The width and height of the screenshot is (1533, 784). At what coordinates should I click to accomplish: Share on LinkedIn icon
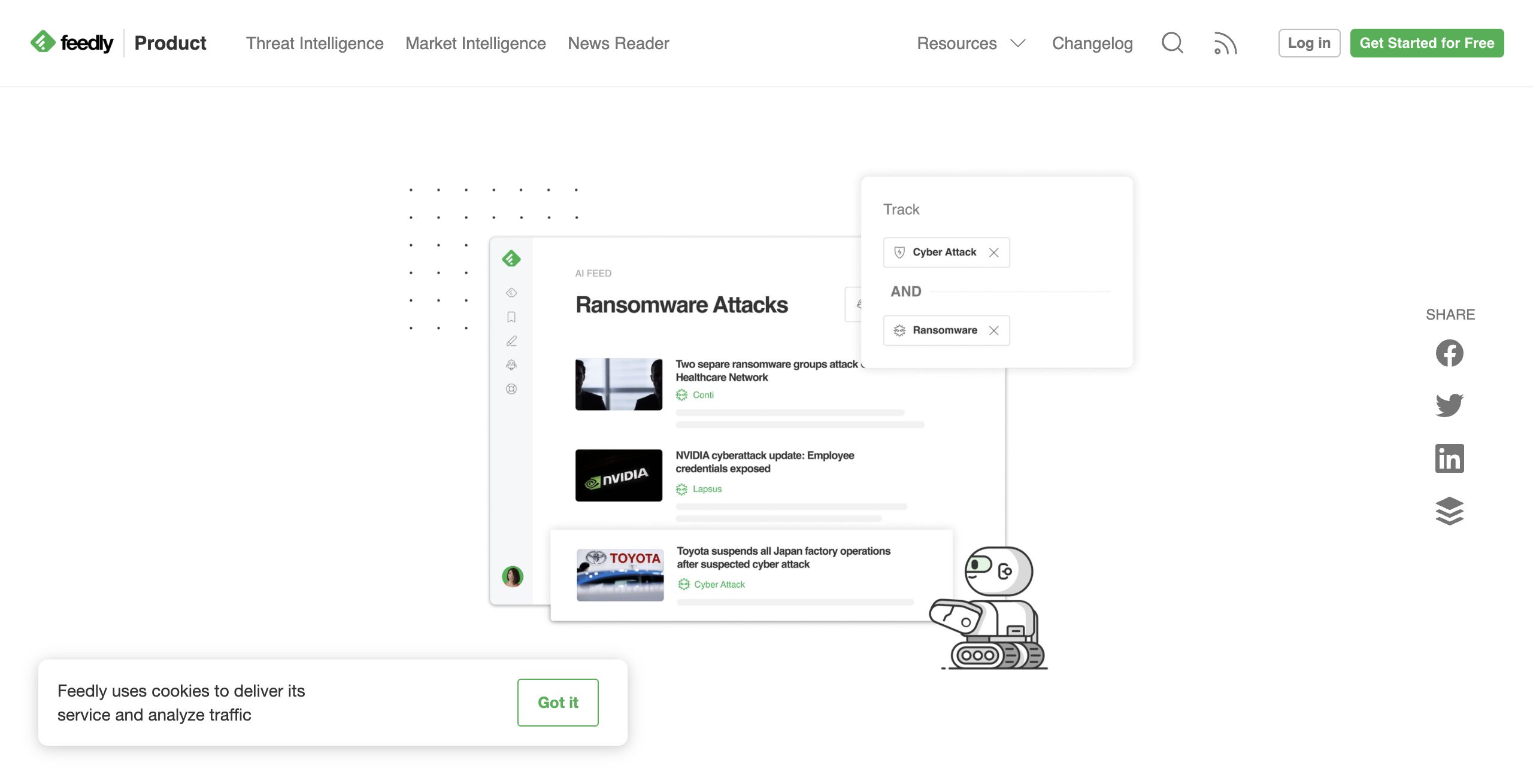point(1449,458)
